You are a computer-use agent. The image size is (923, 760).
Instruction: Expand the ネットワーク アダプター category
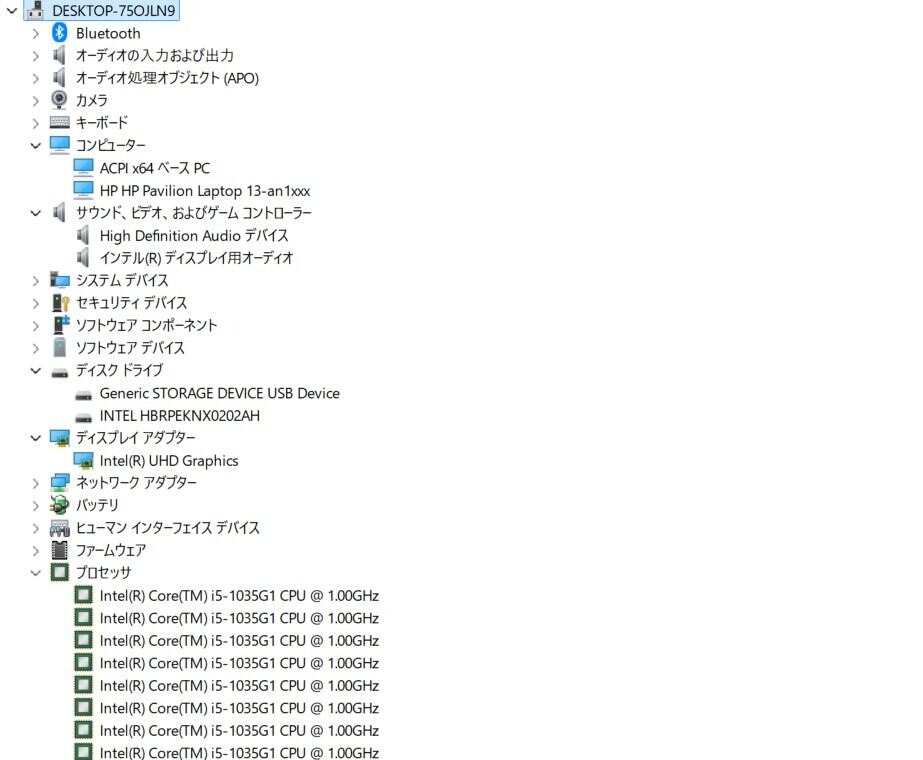pyautogui.click(x=36, y=483)
